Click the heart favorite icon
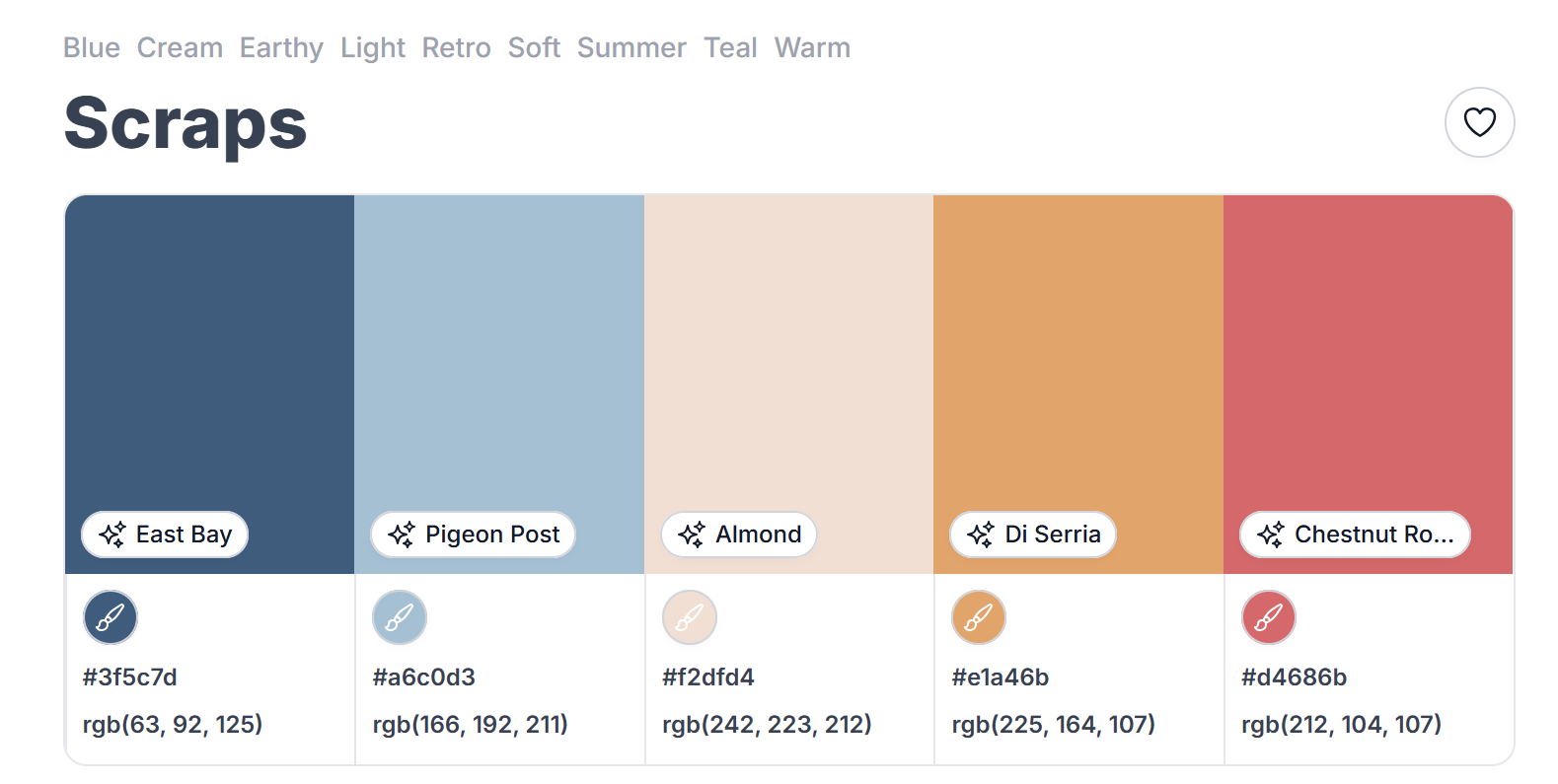The height and width of the screenshot is (784, 1558). pos(1479,122)
